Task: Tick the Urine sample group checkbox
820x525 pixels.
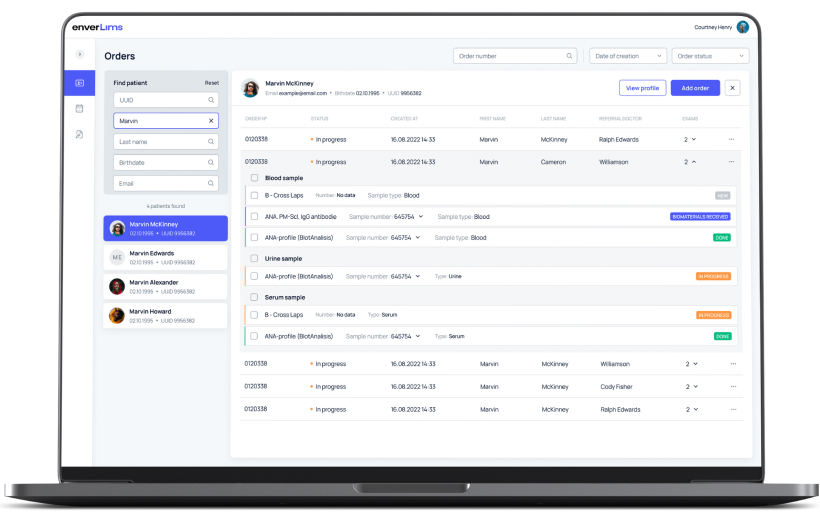Action: [x=254, y=259]
